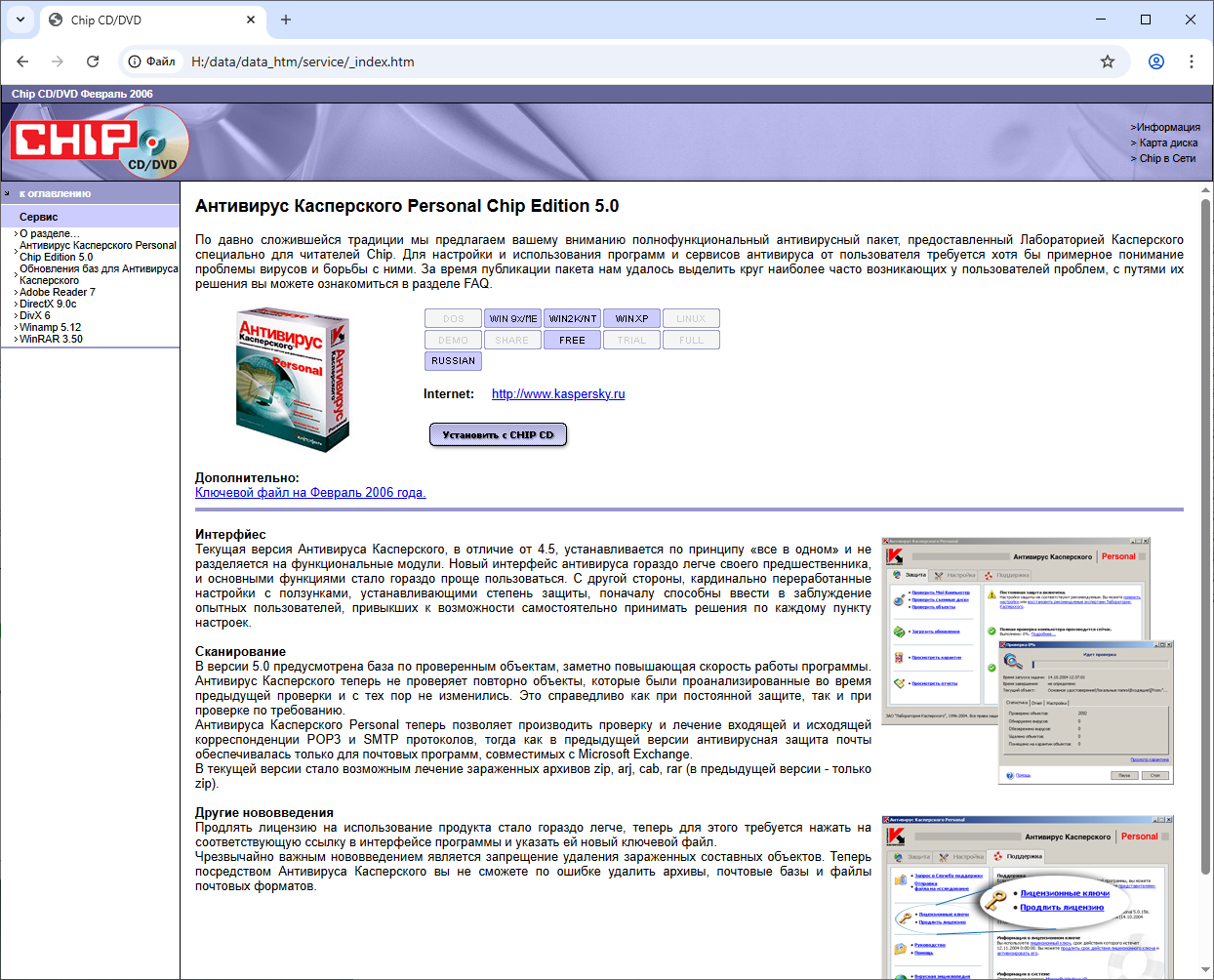The width and height of the screenshot is (1214, 980).
Task: Click the CHIP CD/DVD logo
Action: click(x=100, y=143)
